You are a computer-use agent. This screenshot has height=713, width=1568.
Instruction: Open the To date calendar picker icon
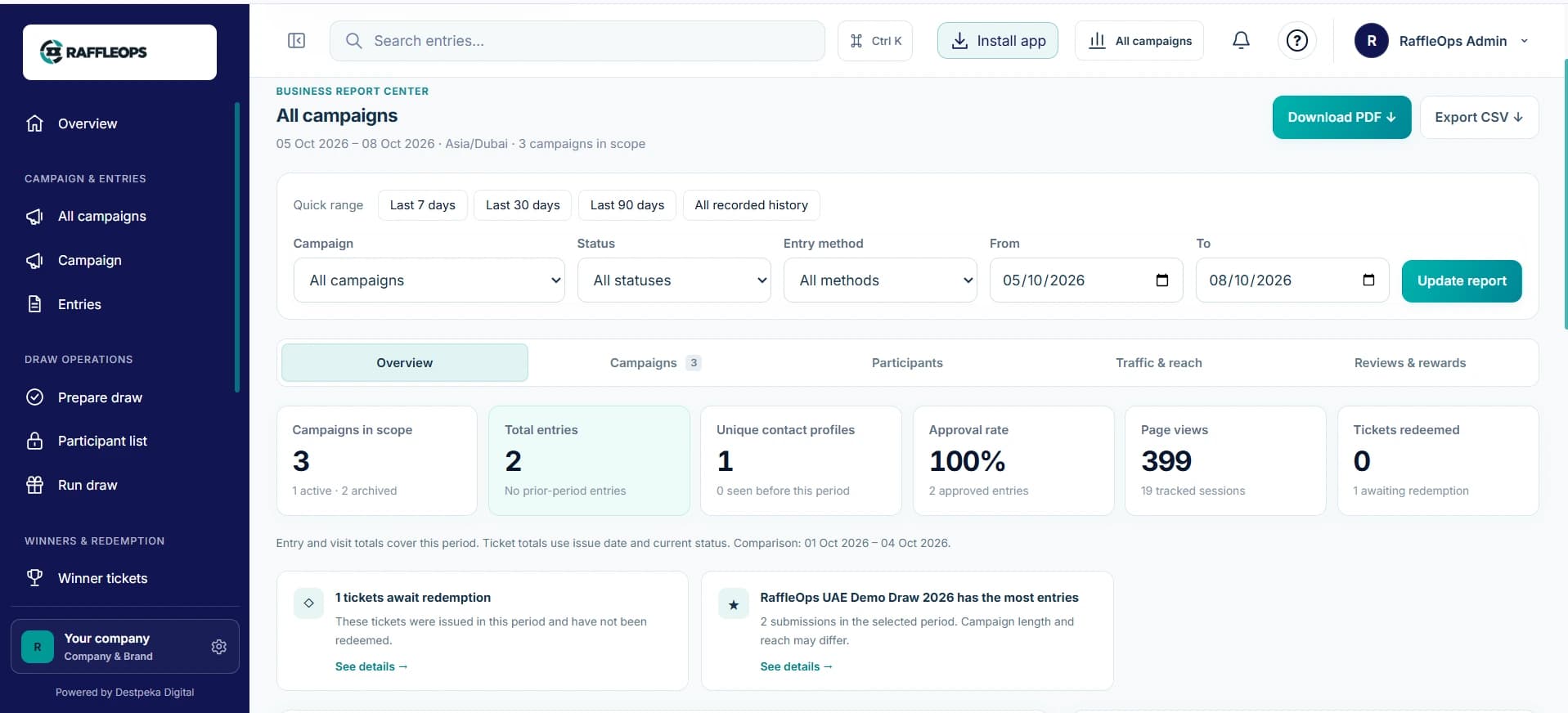(1368, 280)
